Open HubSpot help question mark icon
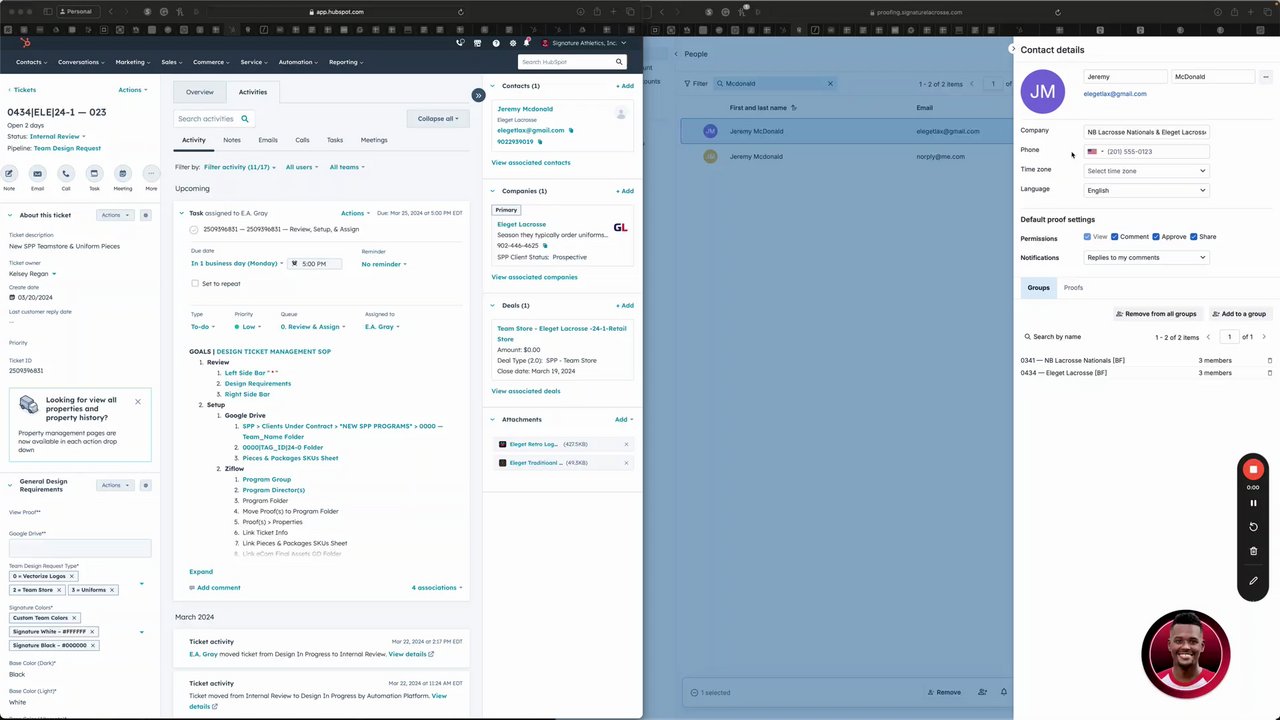The image size is (1280, 720). click(496, 43)
